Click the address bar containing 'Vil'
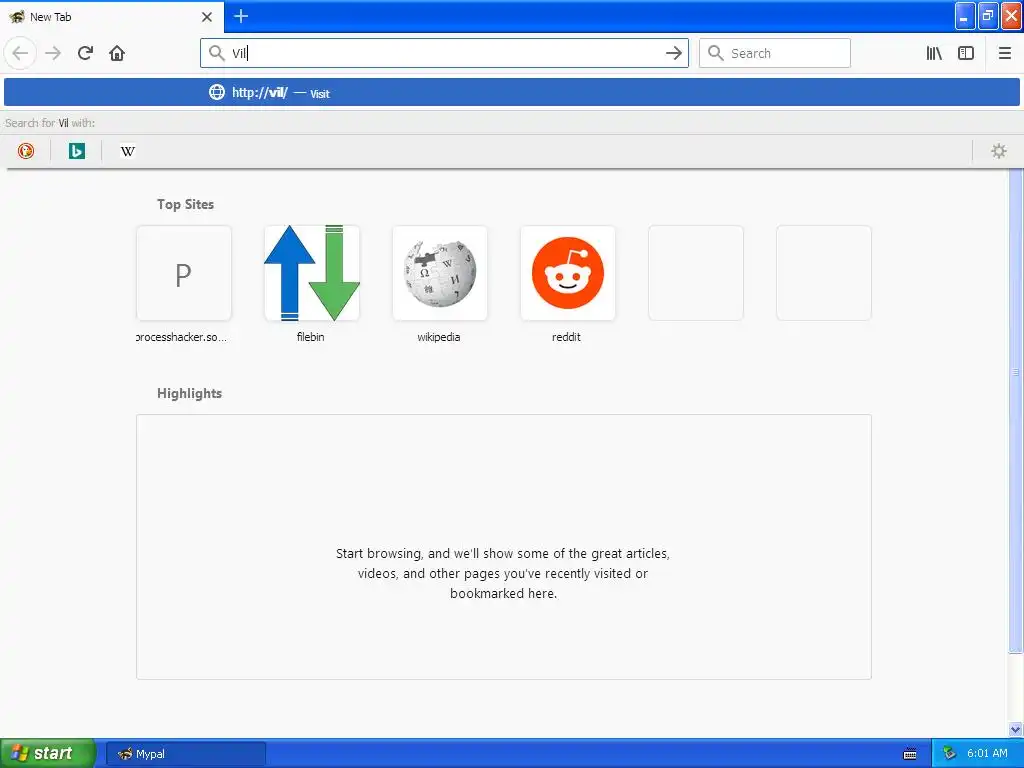Viewport: 1024px width, 768px height. (444, 53)
